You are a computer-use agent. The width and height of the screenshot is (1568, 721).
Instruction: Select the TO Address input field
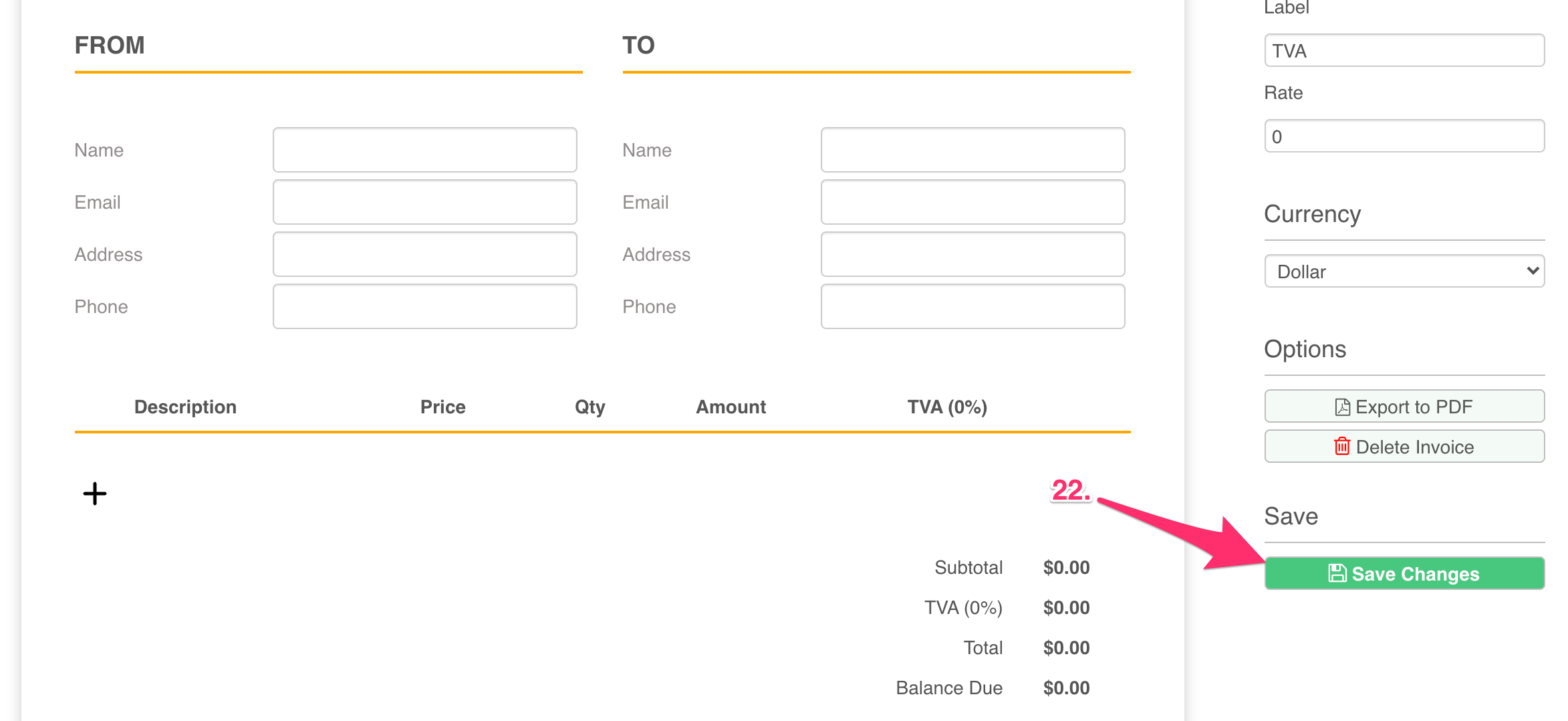click(972, 254)
